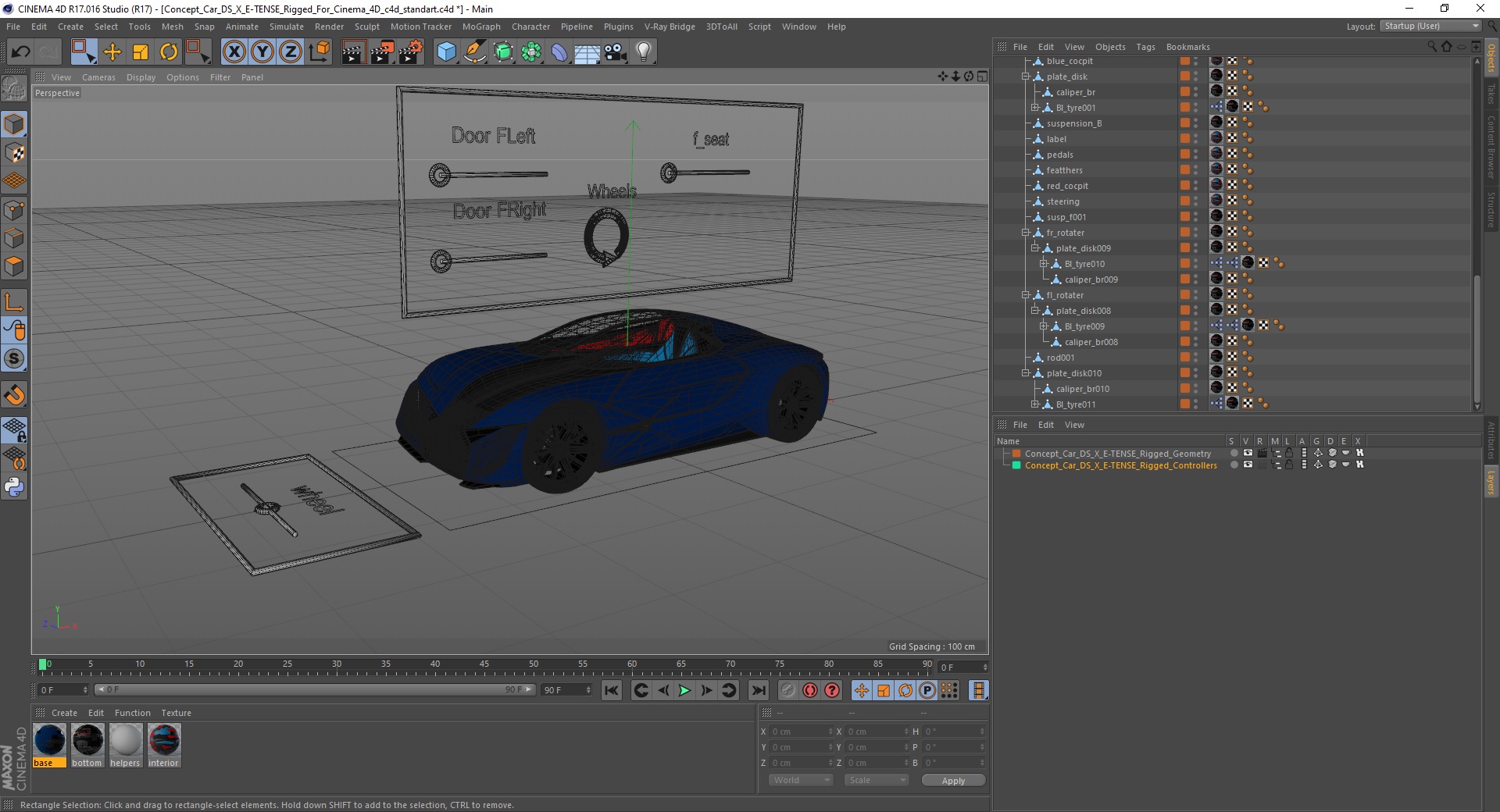Select the Rotate tool
The height and width of the screenshot is (812, 1500).
[169, 52]
